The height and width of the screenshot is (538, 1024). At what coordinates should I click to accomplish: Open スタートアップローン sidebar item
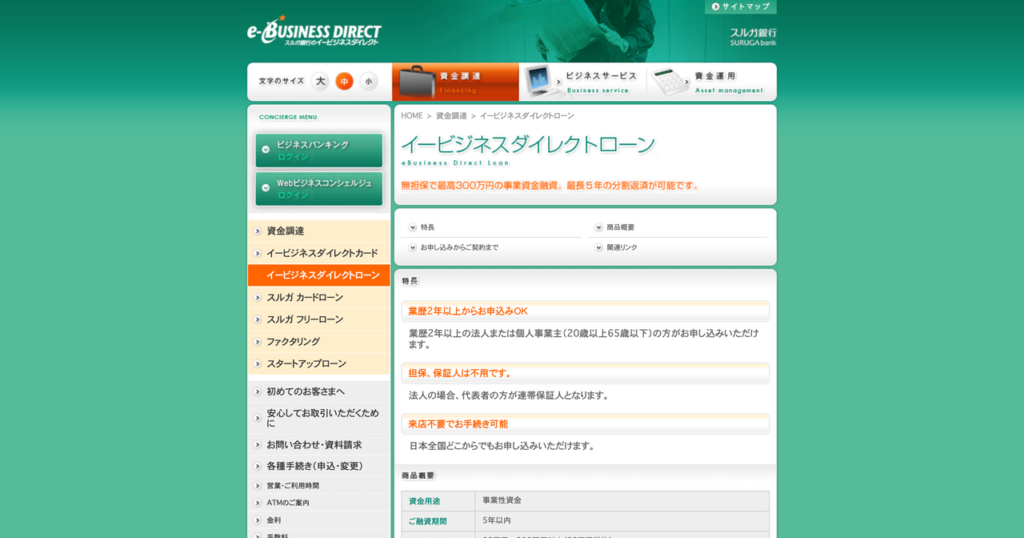click(319, 364)
